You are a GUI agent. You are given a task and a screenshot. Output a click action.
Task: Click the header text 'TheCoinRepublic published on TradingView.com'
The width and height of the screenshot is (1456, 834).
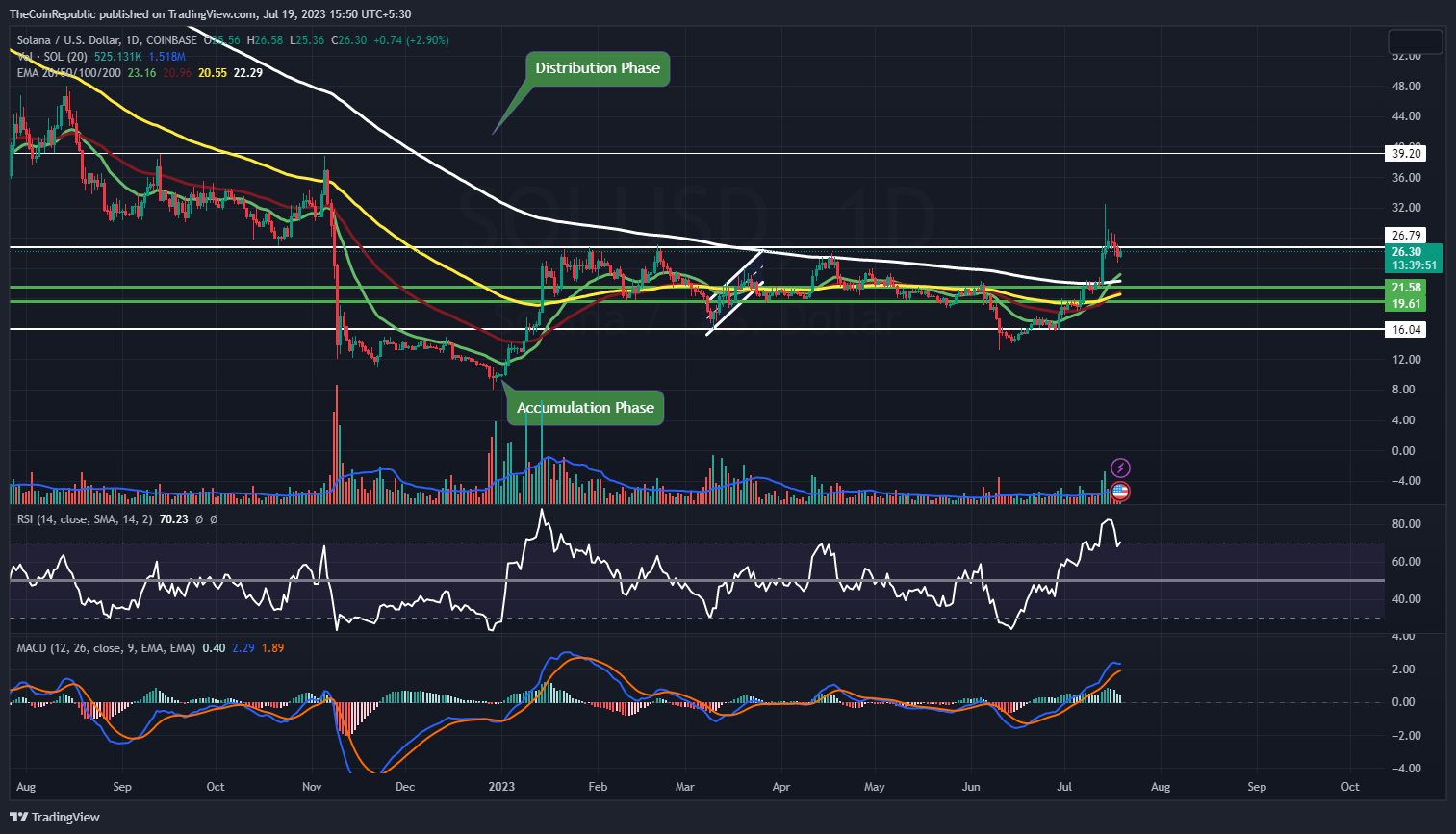[134, 13]
